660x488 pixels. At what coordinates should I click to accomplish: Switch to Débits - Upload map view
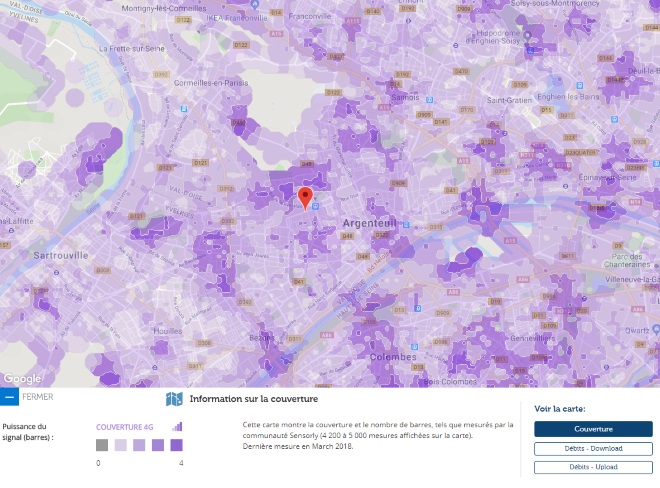pyautogui.click(x=593, y=467)
